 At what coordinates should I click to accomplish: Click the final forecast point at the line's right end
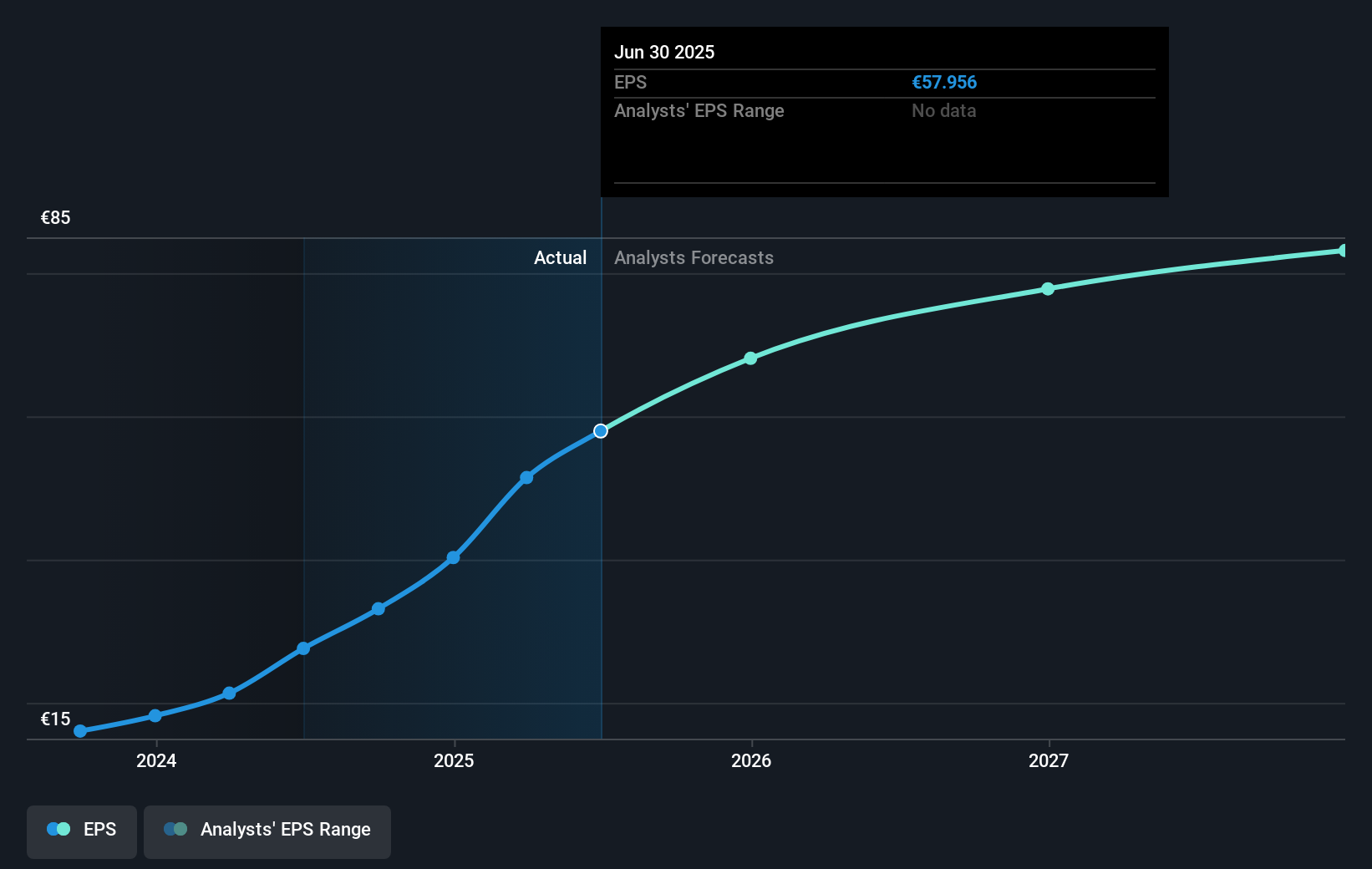click(x=1343, y=251)
